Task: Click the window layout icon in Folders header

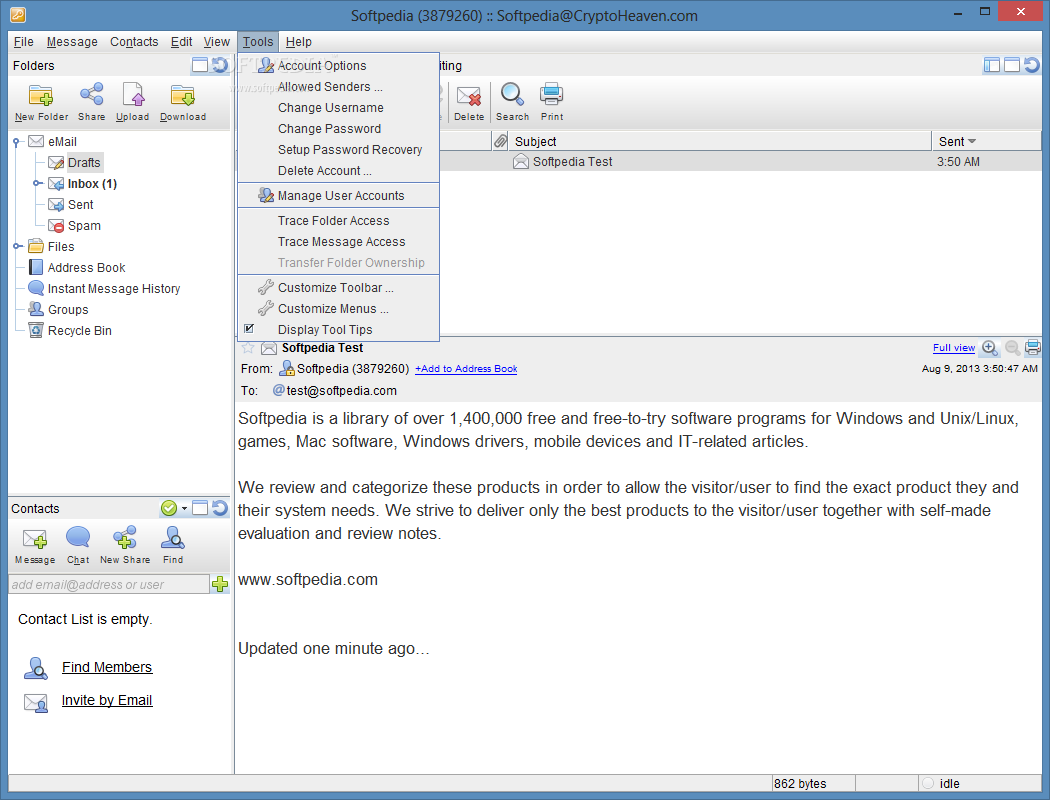Action: tap(200, 65)
